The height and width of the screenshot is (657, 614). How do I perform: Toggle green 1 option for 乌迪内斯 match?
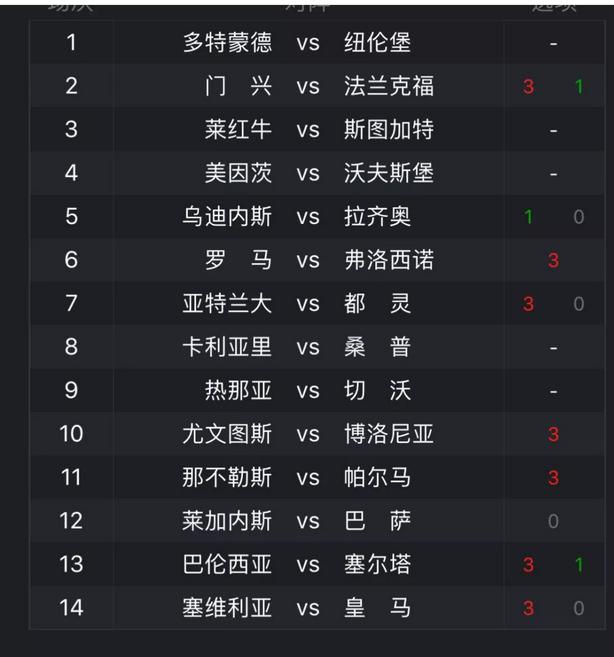tap(528, 217)
